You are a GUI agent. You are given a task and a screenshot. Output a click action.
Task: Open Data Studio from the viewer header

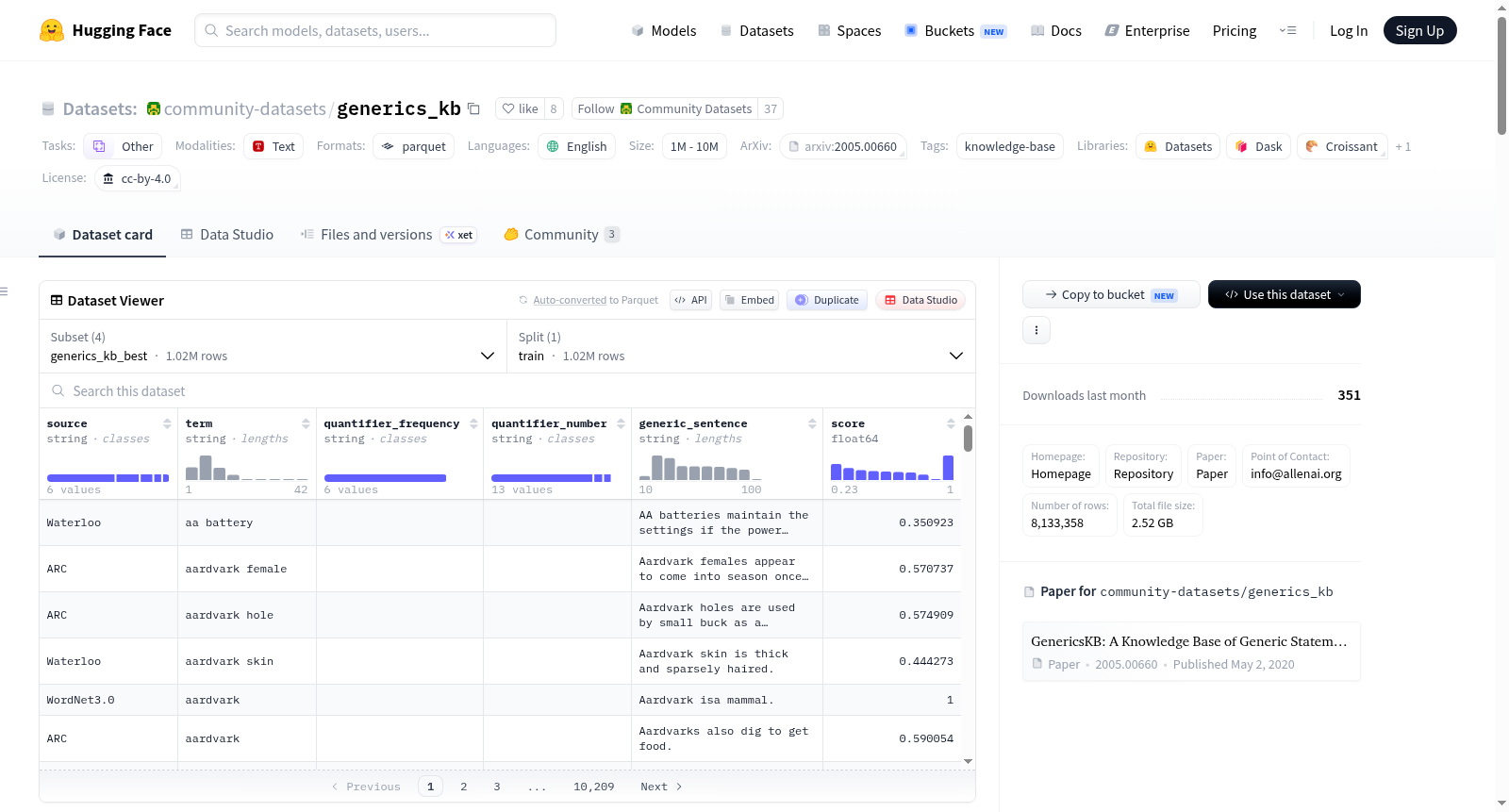click(x=920, y=300)
